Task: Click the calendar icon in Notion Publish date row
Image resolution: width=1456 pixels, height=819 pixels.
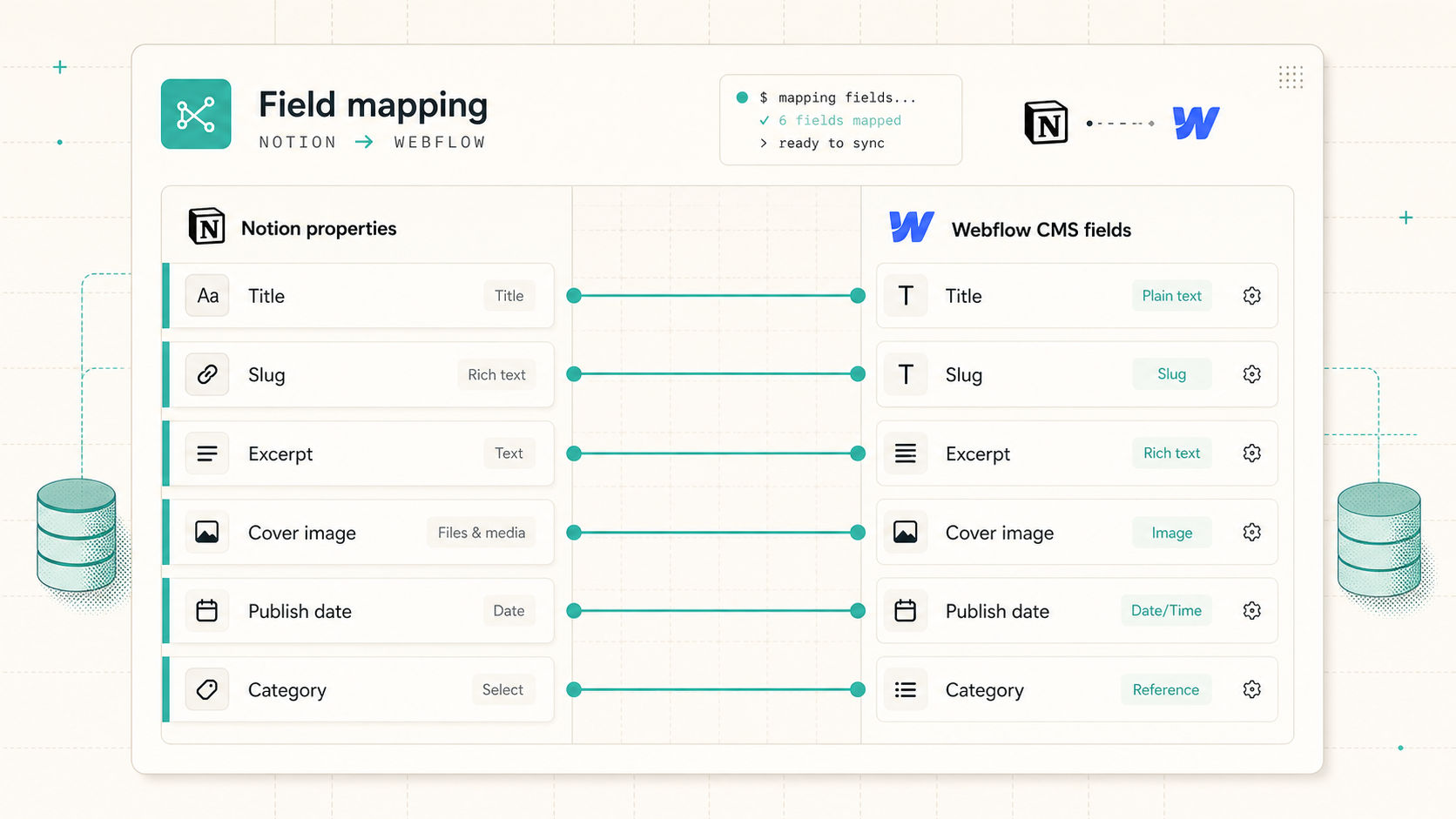Action: click(x=207, y=611)
